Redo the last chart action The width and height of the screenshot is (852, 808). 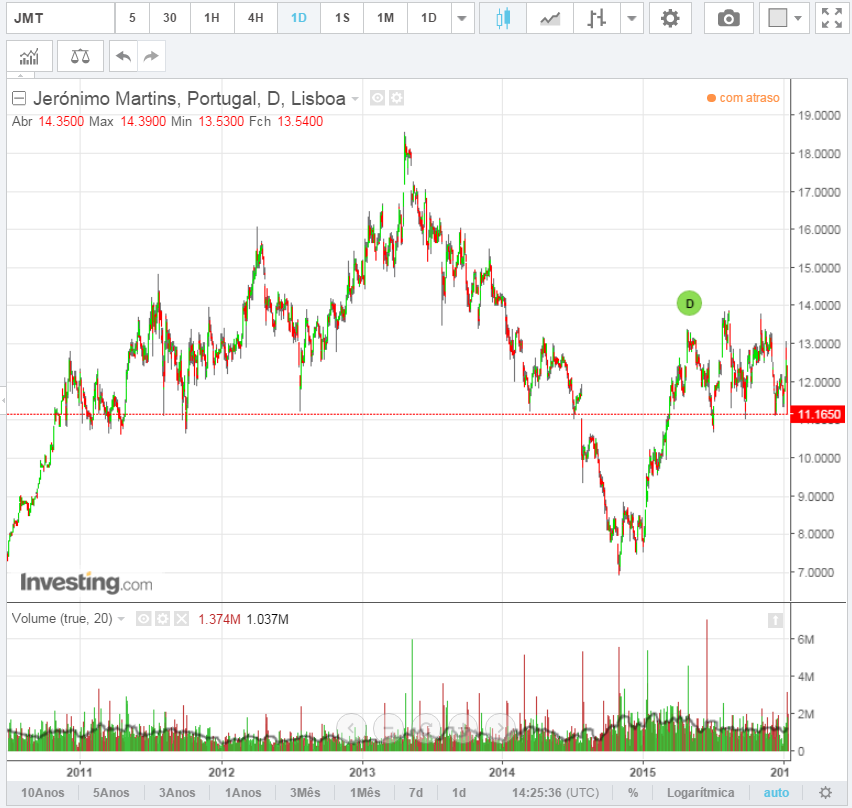coord(151,56)
